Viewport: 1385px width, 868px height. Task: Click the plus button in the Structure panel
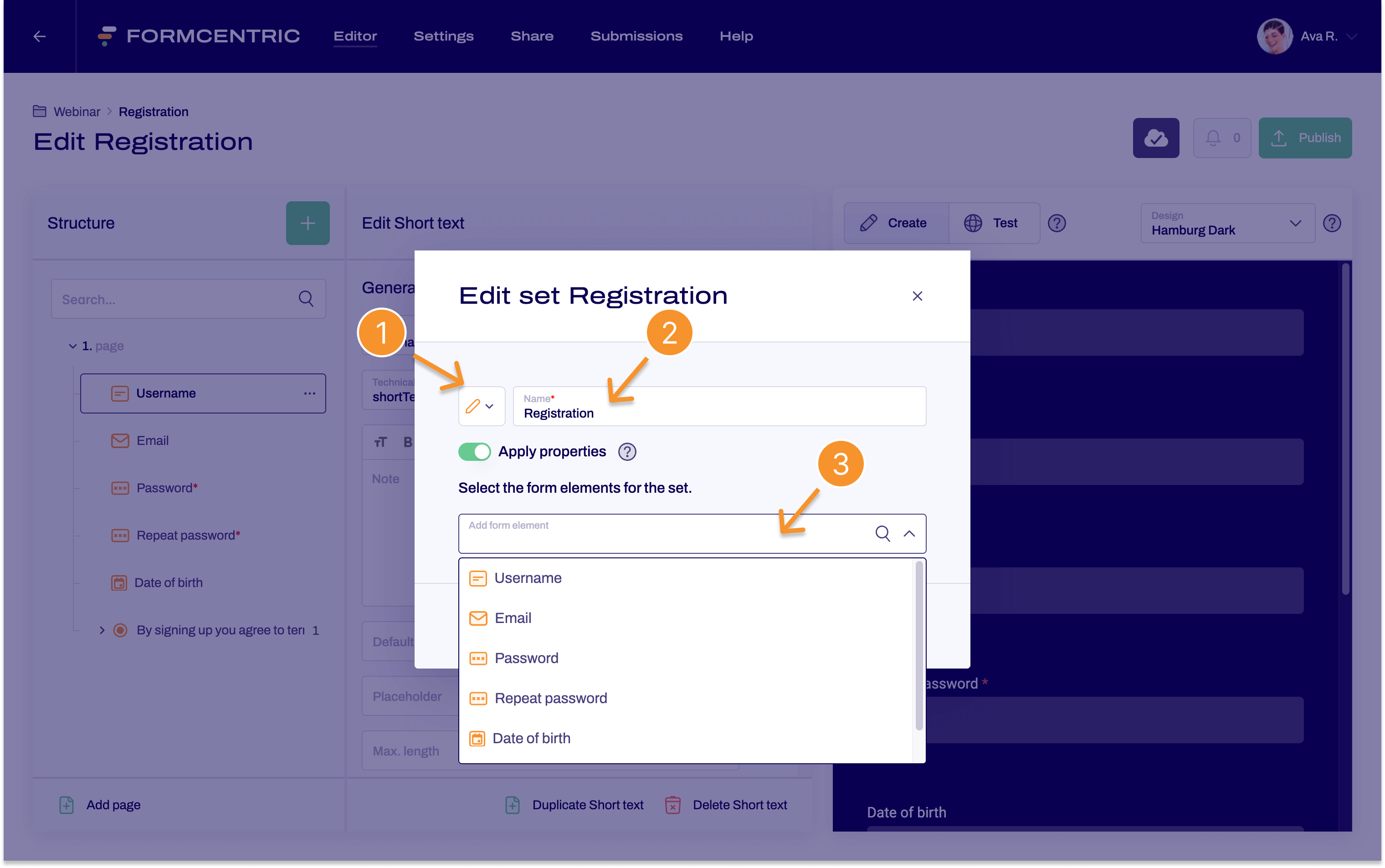click(x=308, y=223)
